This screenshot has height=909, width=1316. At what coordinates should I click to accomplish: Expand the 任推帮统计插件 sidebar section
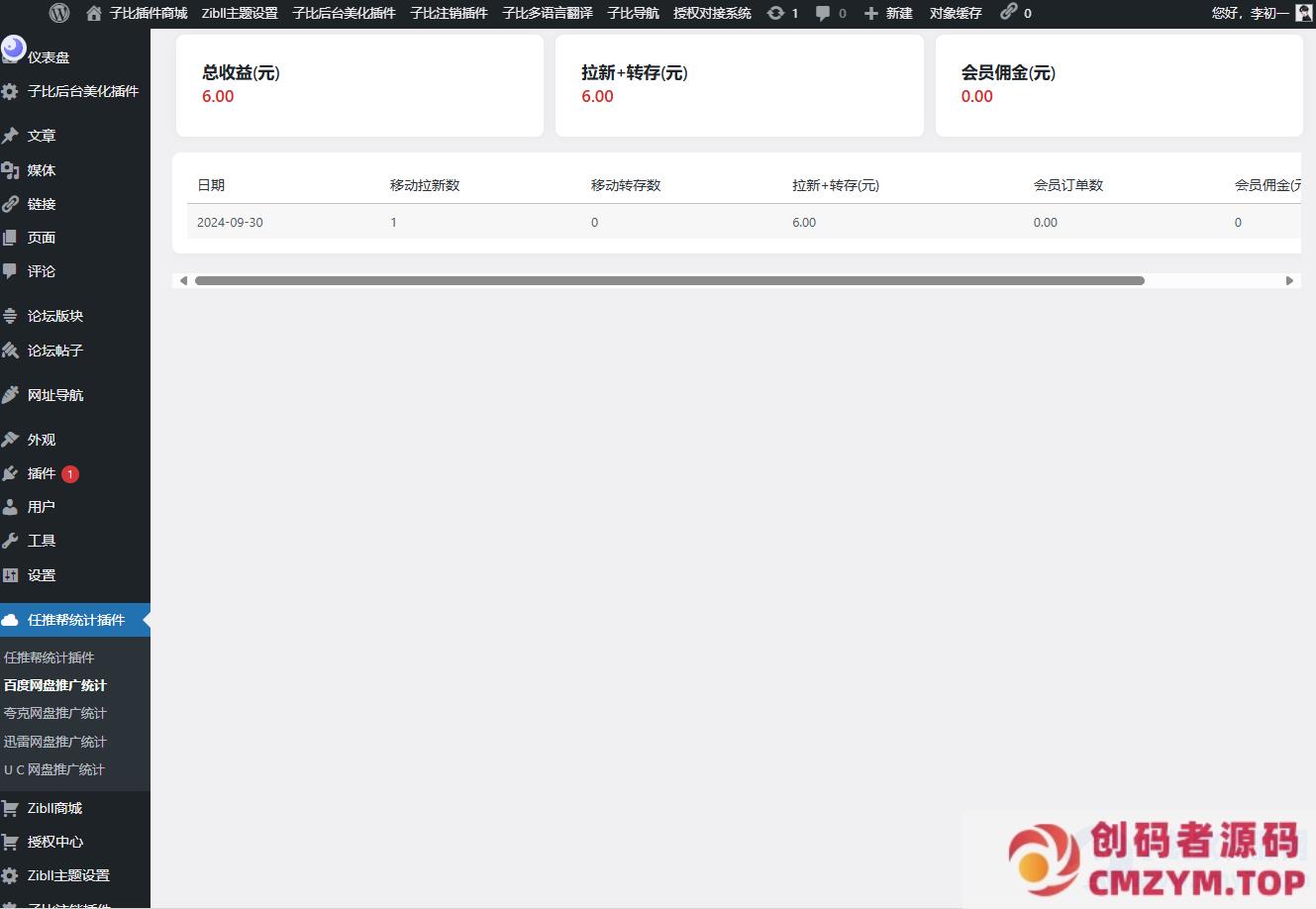[x=75, y=620]
